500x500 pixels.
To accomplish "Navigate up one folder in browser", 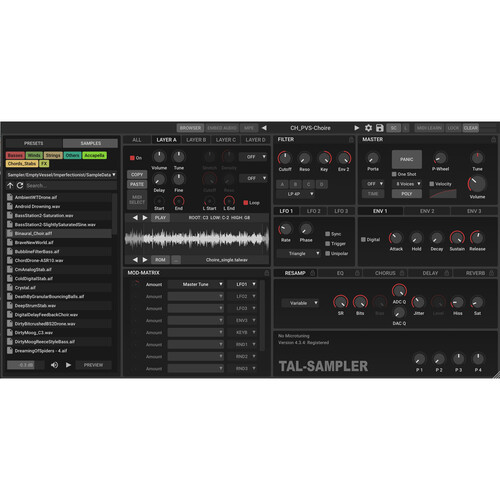I will point(10,186).
